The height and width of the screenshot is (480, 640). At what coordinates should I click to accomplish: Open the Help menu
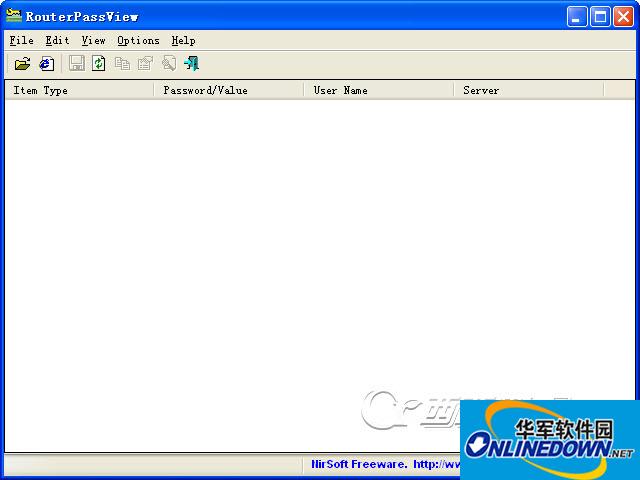[183, 40]
